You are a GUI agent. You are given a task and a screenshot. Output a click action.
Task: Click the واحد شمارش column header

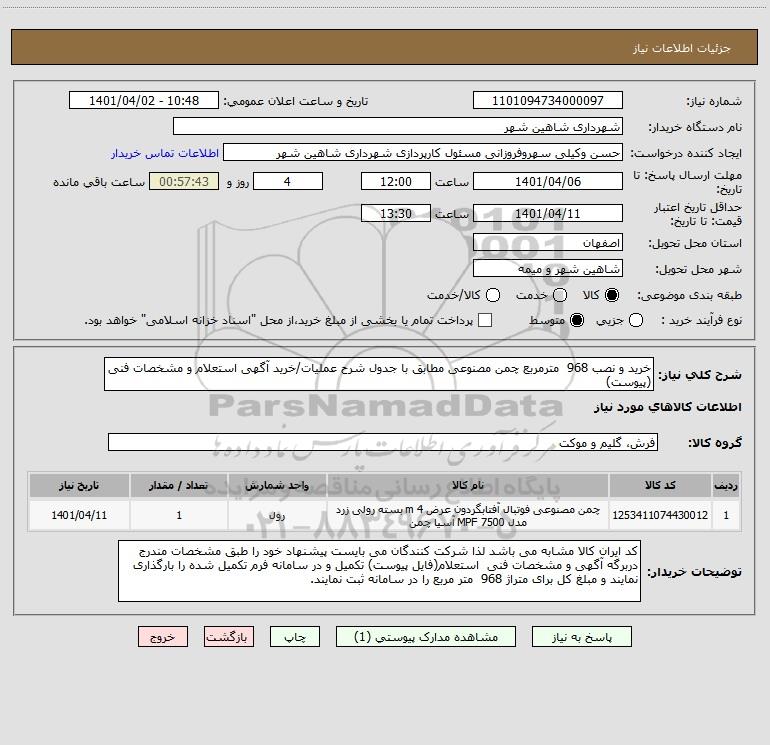pos(277,485)
